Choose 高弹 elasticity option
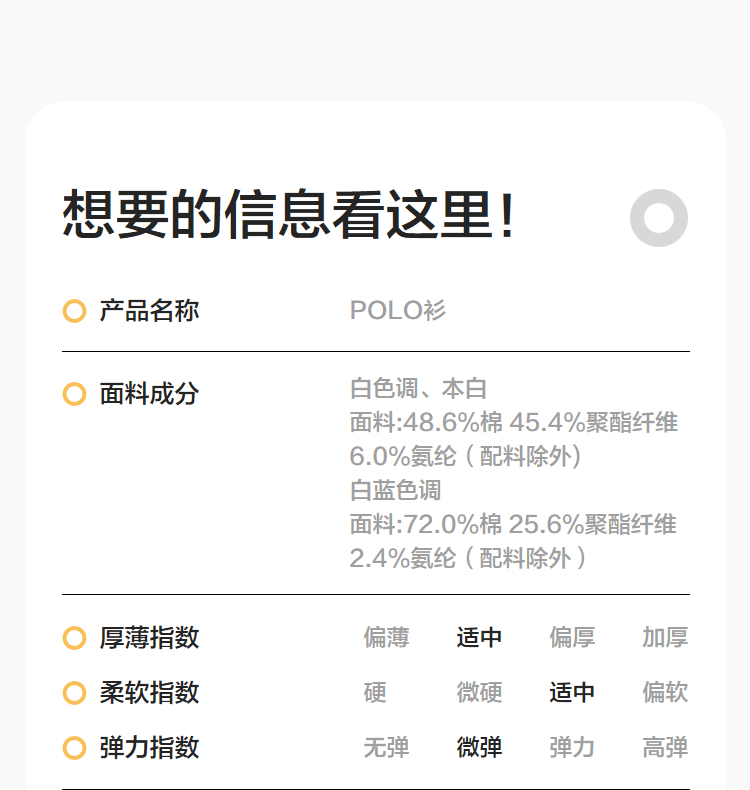The image size is (750, 790). tap(665, 748)
